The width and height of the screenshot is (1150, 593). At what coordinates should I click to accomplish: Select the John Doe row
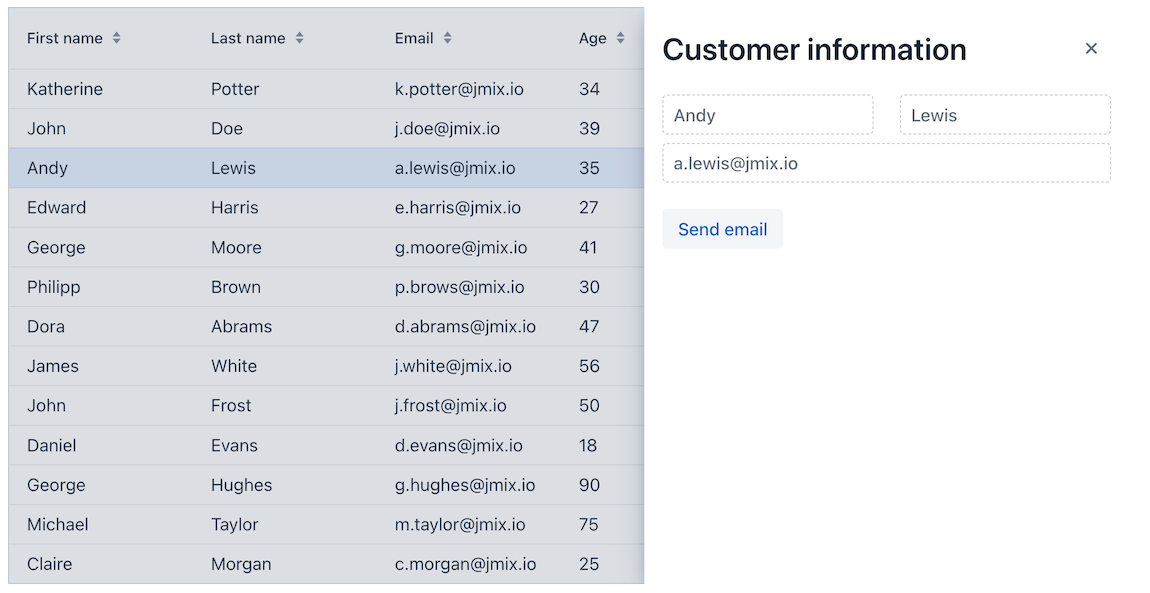pos(300,129)
